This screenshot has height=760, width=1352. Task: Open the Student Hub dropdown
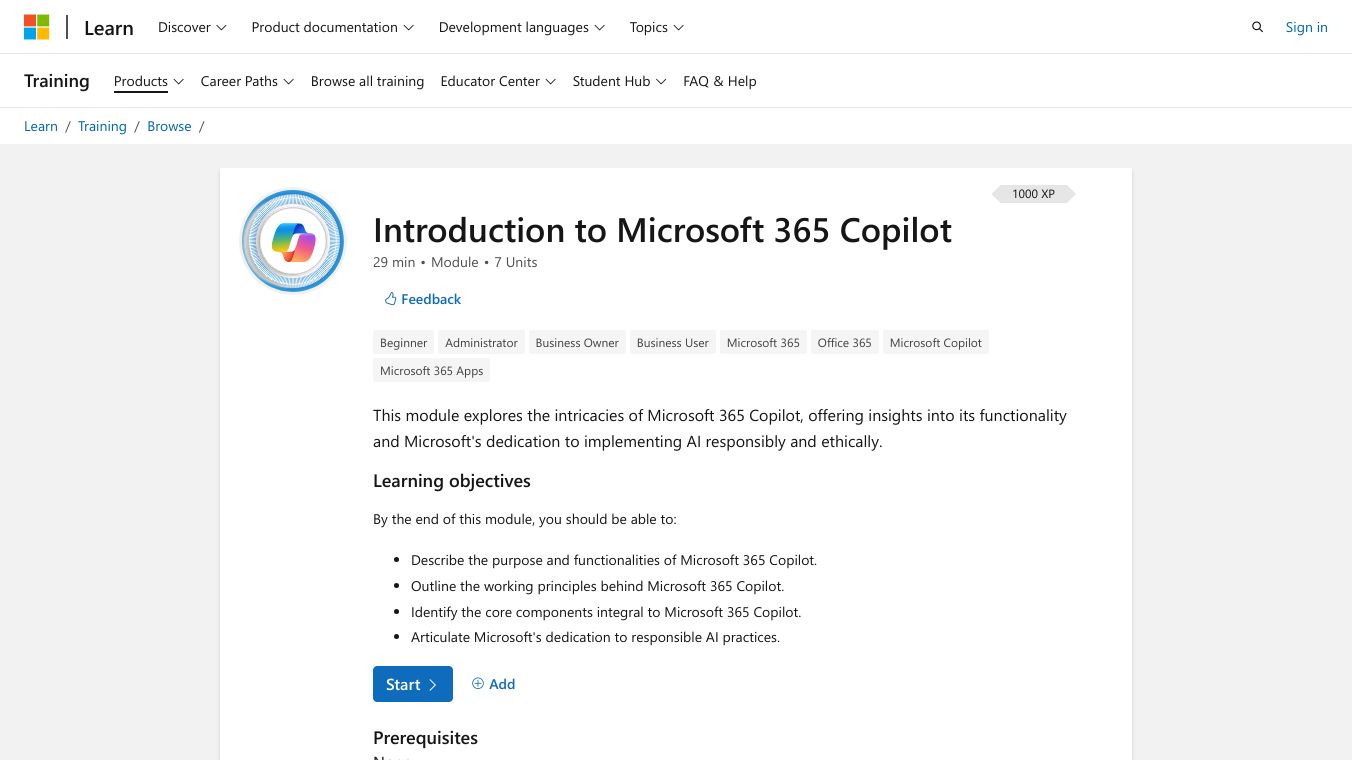619,81
